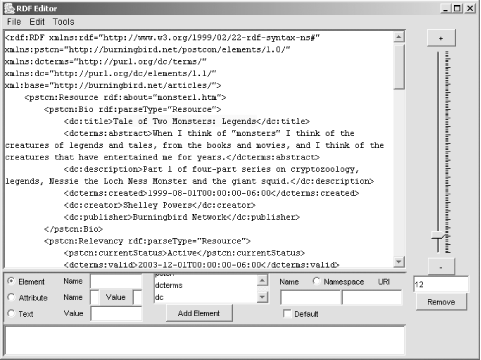The image size is (481, 360).
Task: Click the vertical font size slider handle
Action: [438, 235]
